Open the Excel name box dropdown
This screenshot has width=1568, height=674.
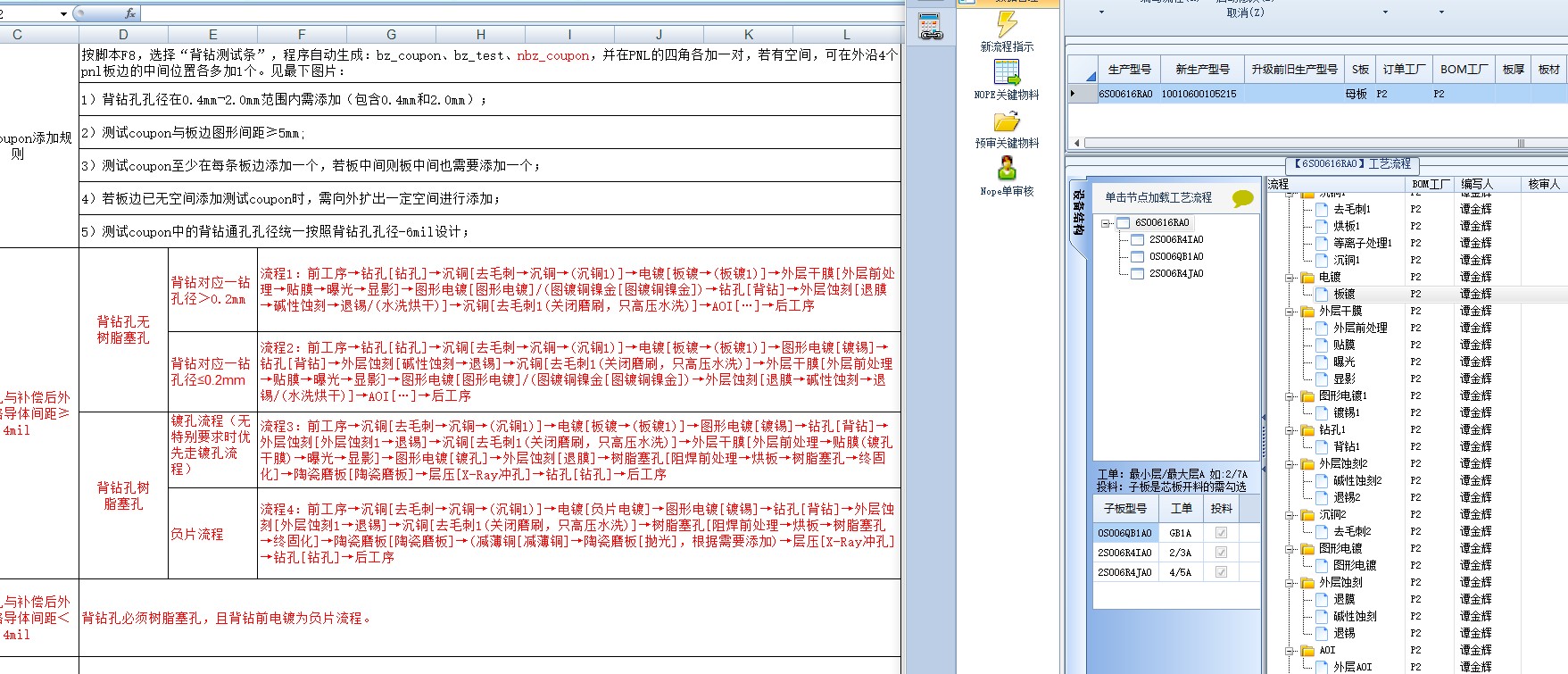click(63, 13)
